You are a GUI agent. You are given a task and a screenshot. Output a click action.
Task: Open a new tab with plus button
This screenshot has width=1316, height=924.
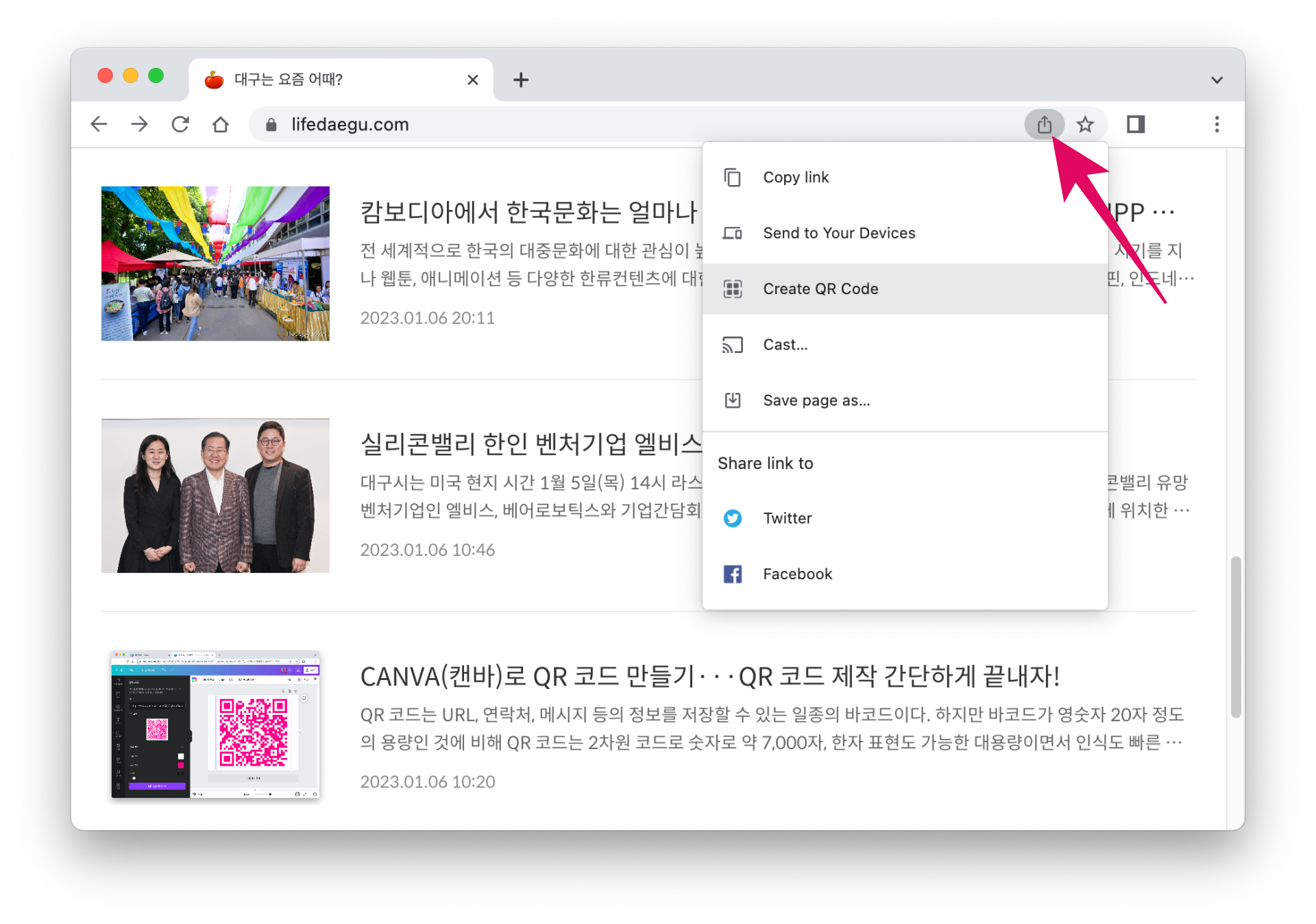(521, 80)
